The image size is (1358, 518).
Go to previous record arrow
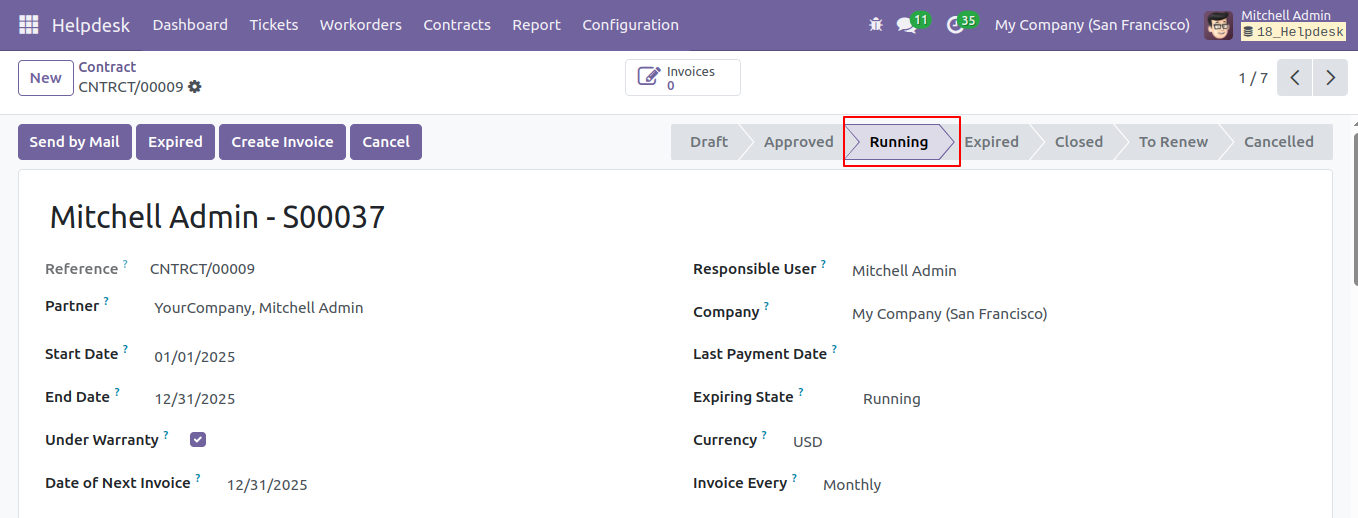pyautogui.click(x=1295, y=78)
